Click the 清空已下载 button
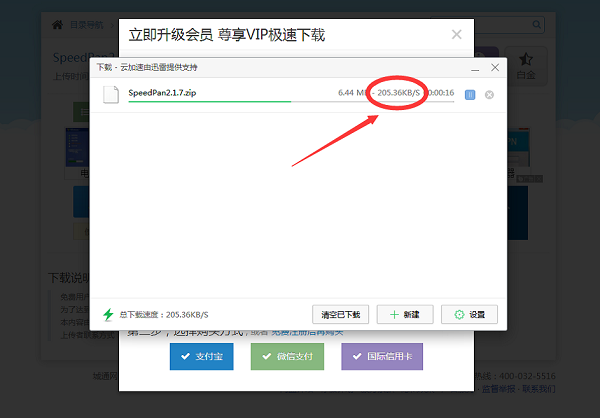The image size is (600, 418). tap(341, 314)
